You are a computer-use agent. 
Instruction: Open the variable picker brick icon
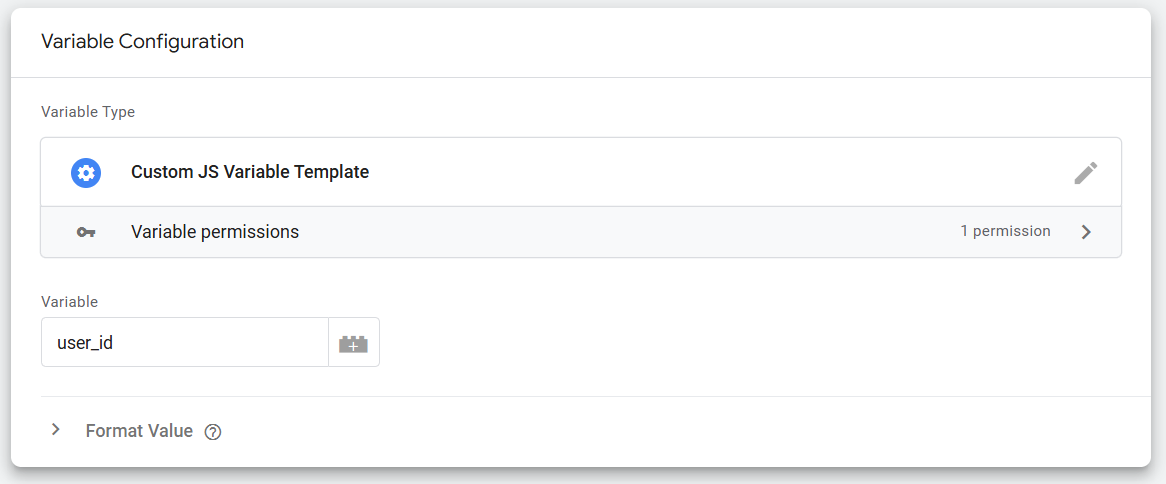(353, 343)
